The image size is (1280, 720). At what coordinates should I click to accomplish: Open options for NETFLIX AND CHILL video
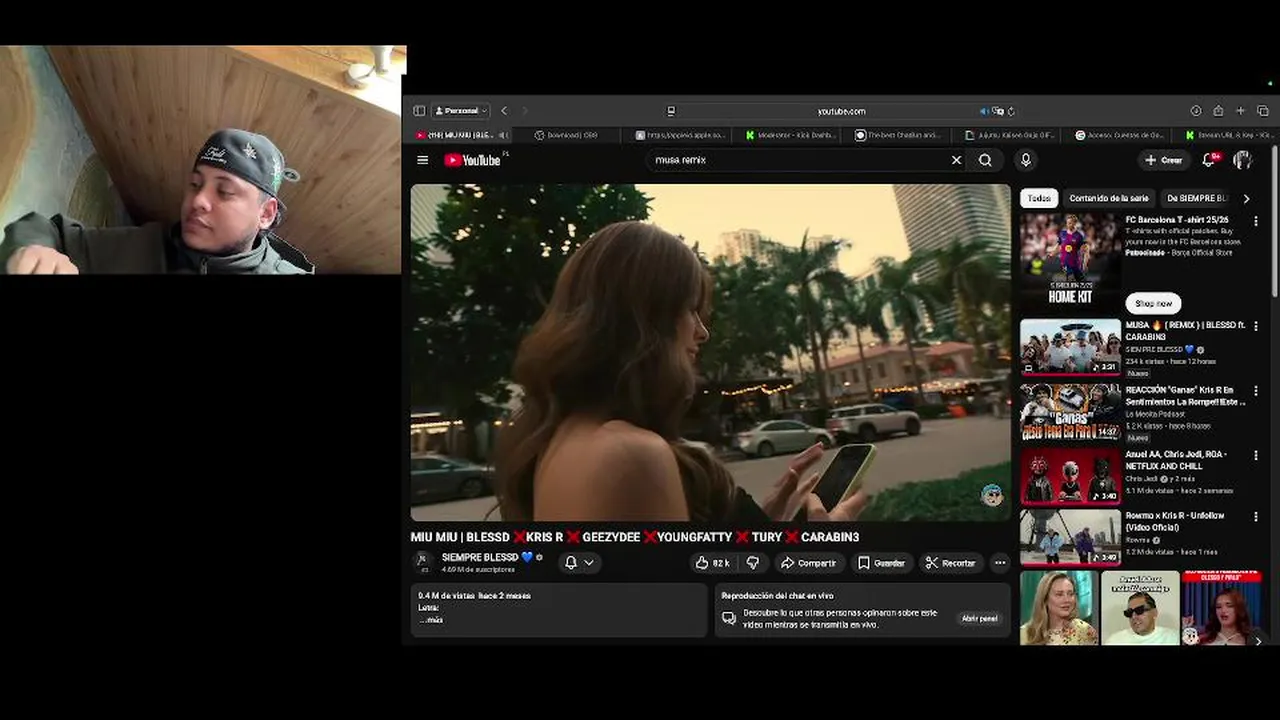(x=1256, y=455)
